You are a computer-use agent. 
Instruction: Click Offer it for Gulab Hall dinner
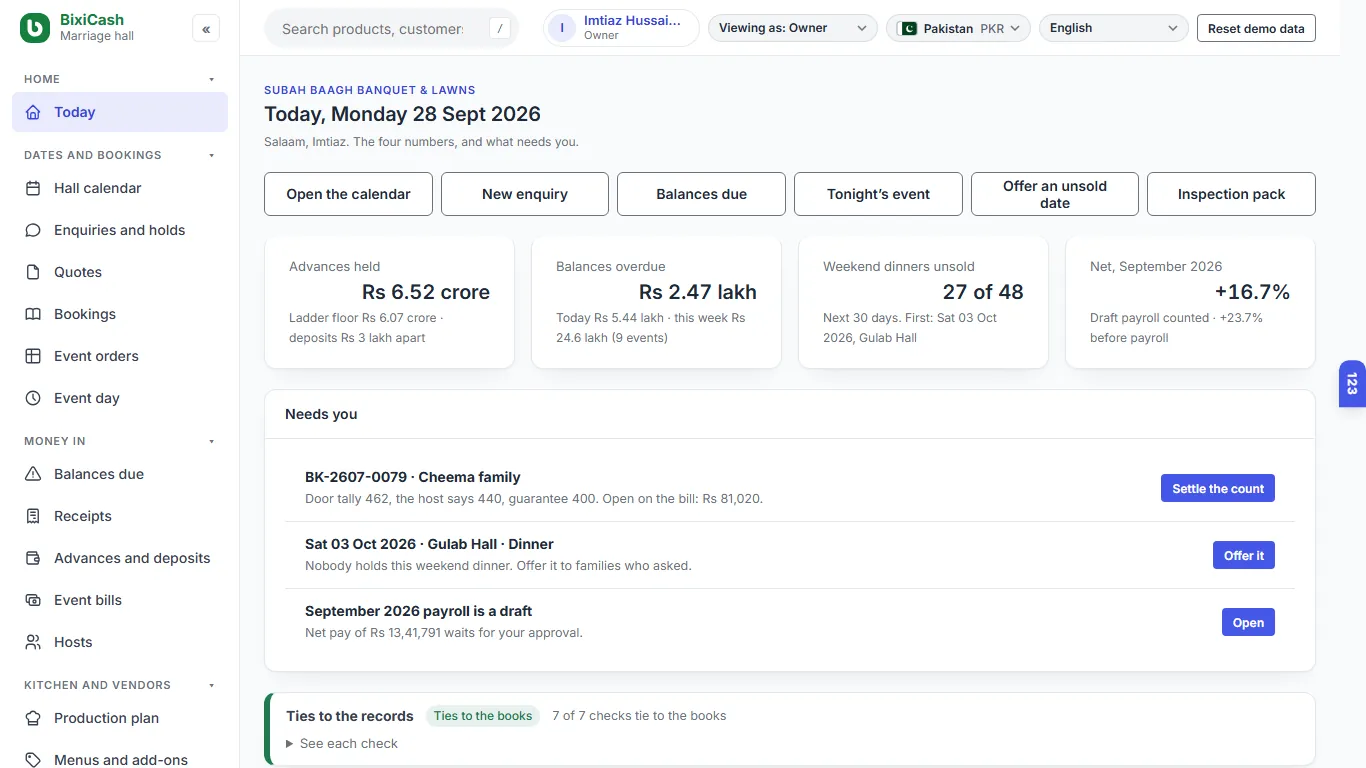coord(1244,555)
